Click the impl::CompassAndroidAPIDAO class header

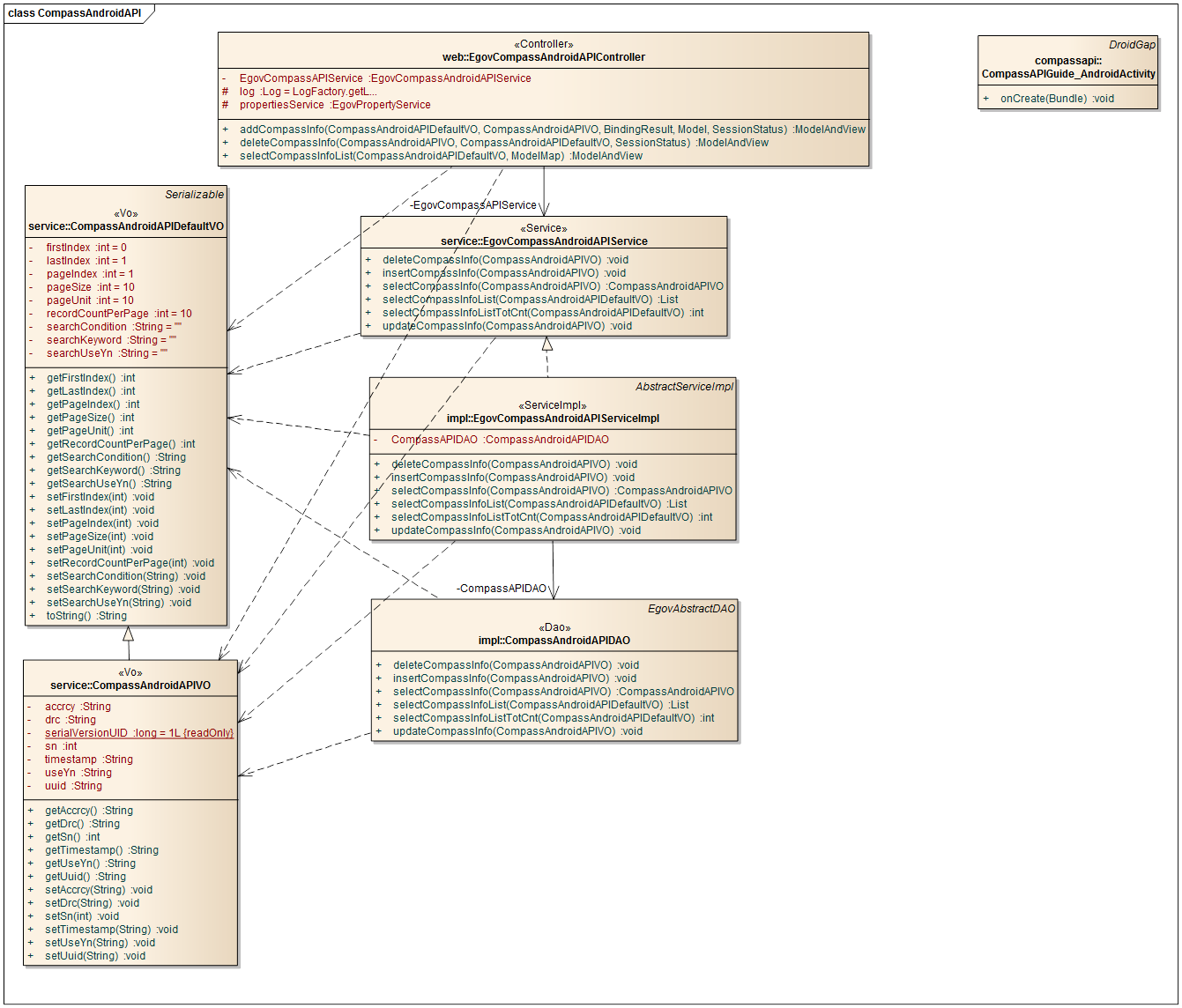coord(554,641)
